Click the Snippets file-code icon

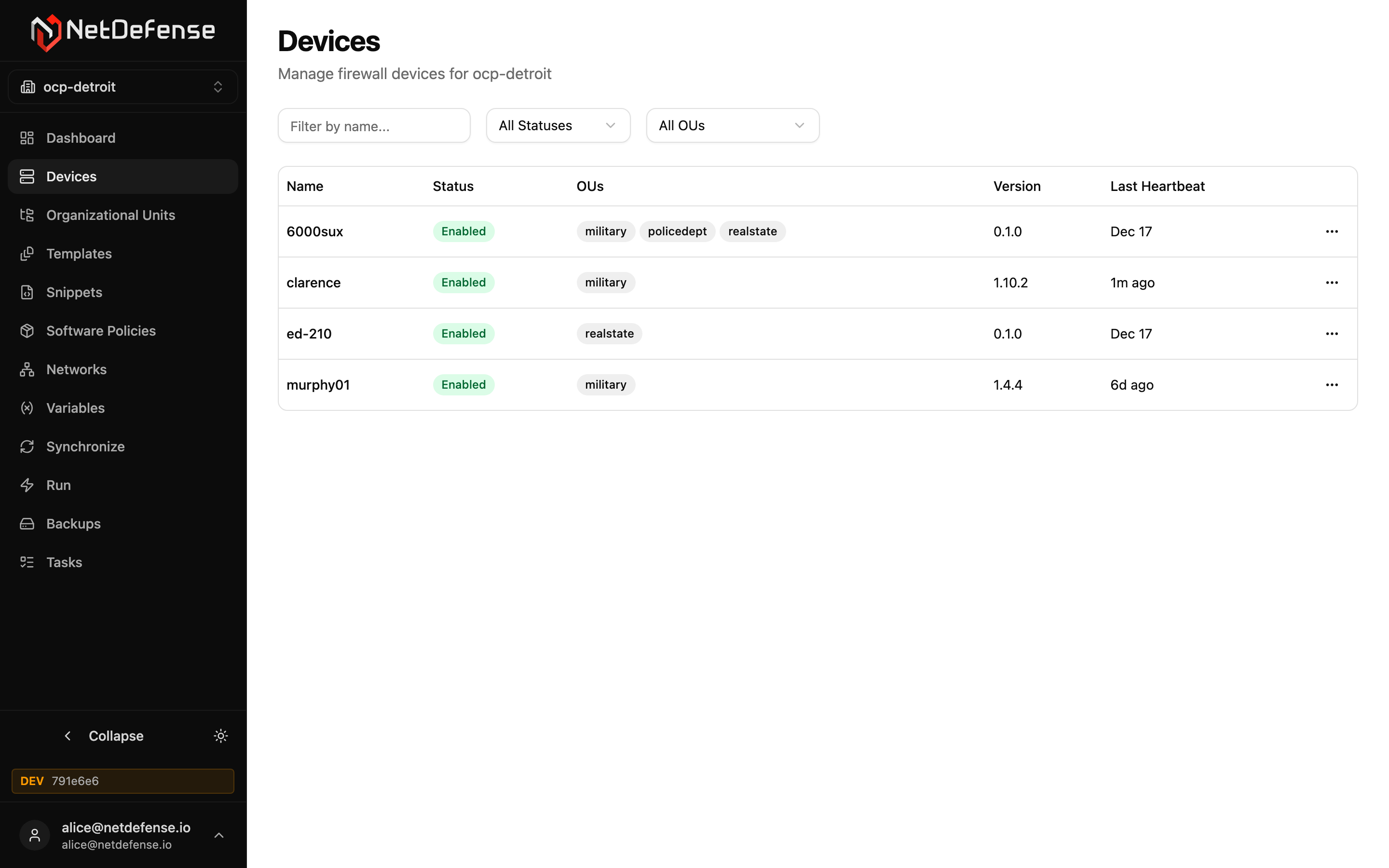[27, 292]
